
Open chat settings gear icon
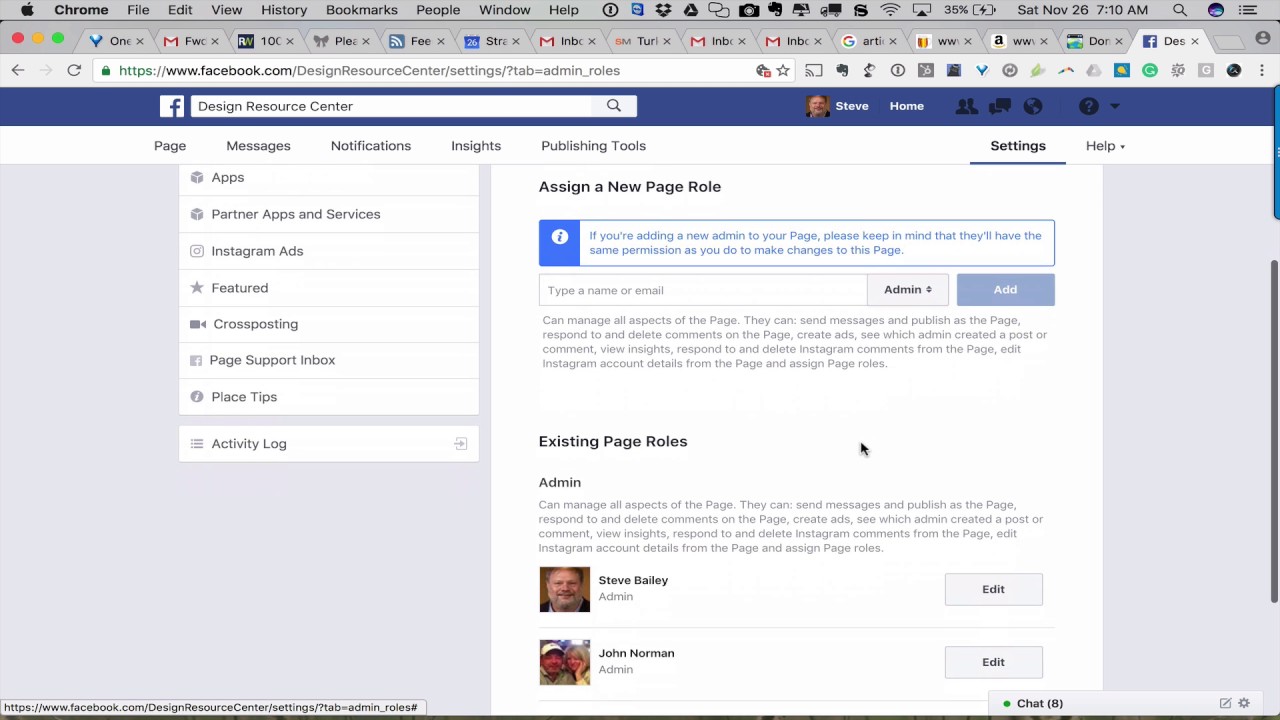click(1244, 704)
